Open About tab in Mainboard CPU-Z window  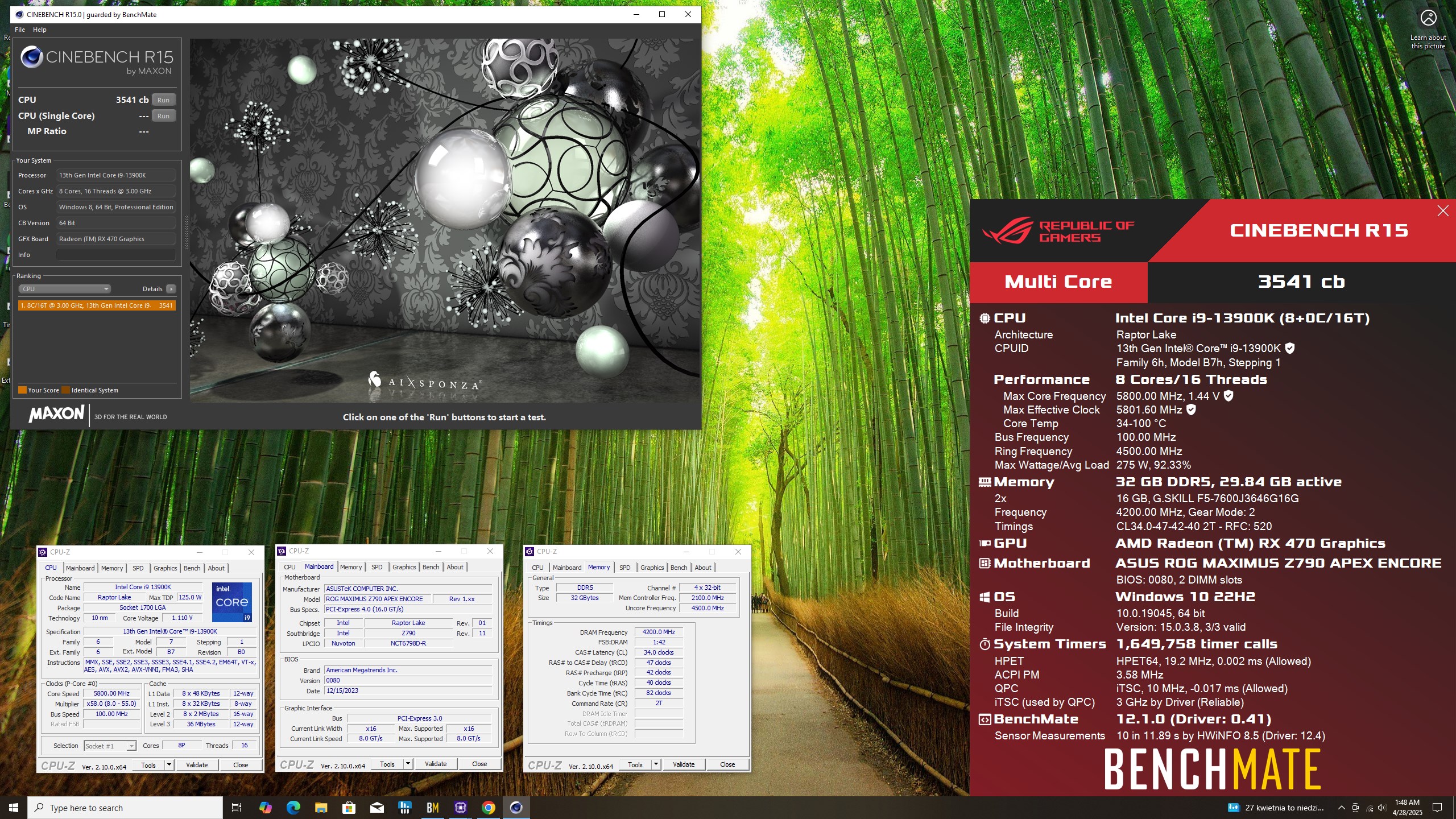tap(455, 567)
